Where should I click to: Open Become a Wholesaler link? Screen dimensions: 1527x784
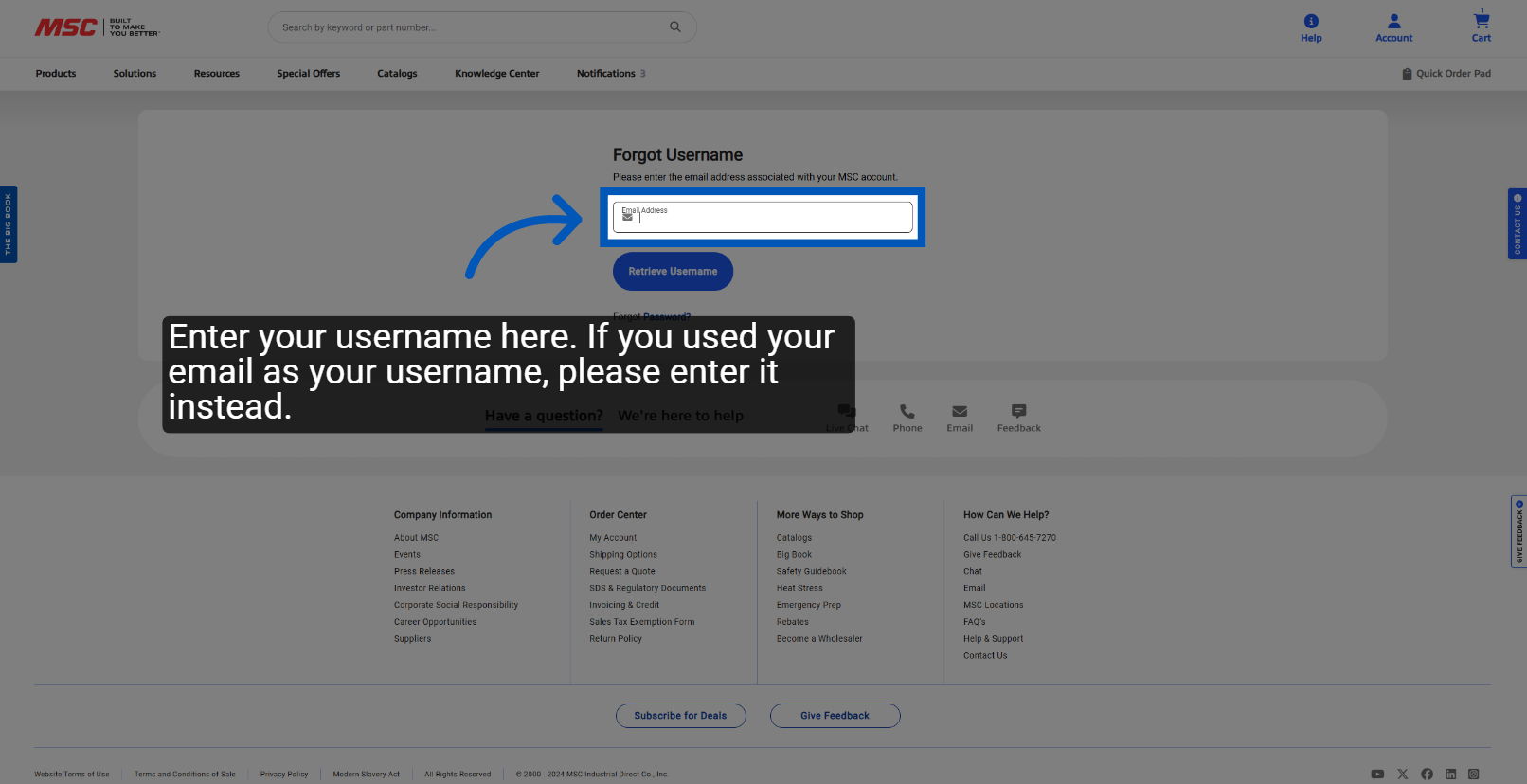coord(820,639)
